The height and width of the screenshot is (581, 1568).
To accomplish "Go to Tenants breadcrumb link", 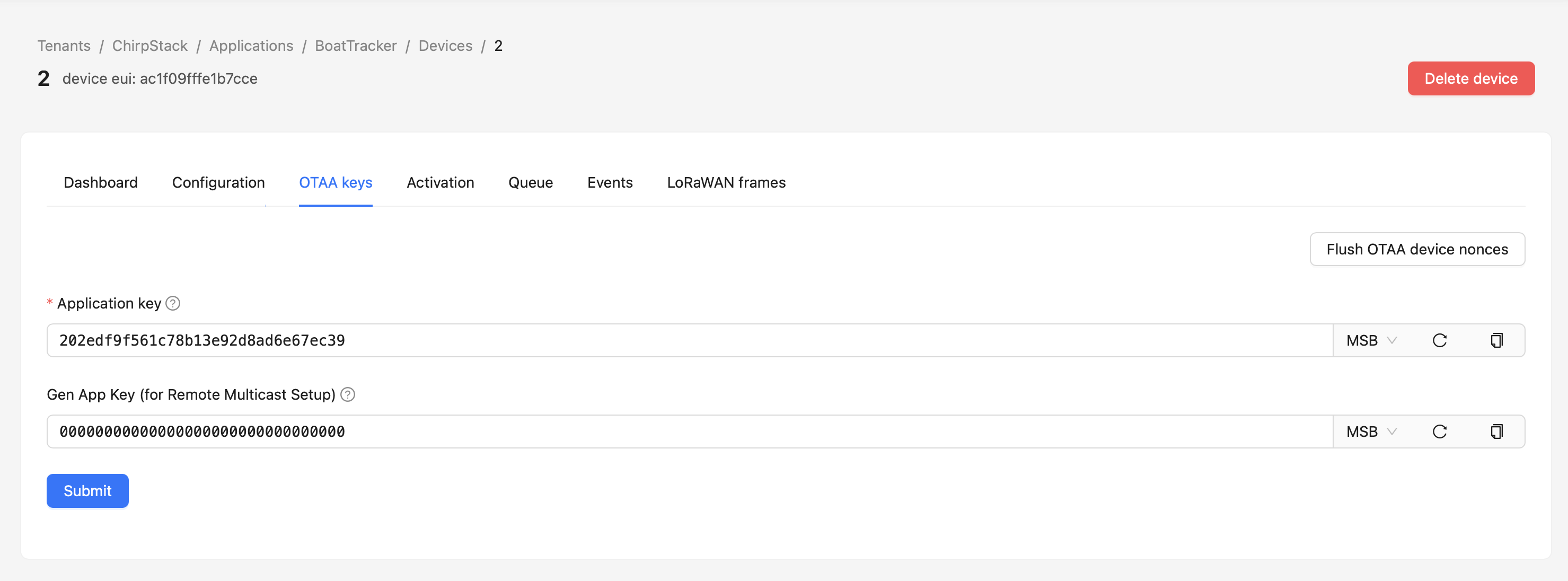I will tap(64, 46).
